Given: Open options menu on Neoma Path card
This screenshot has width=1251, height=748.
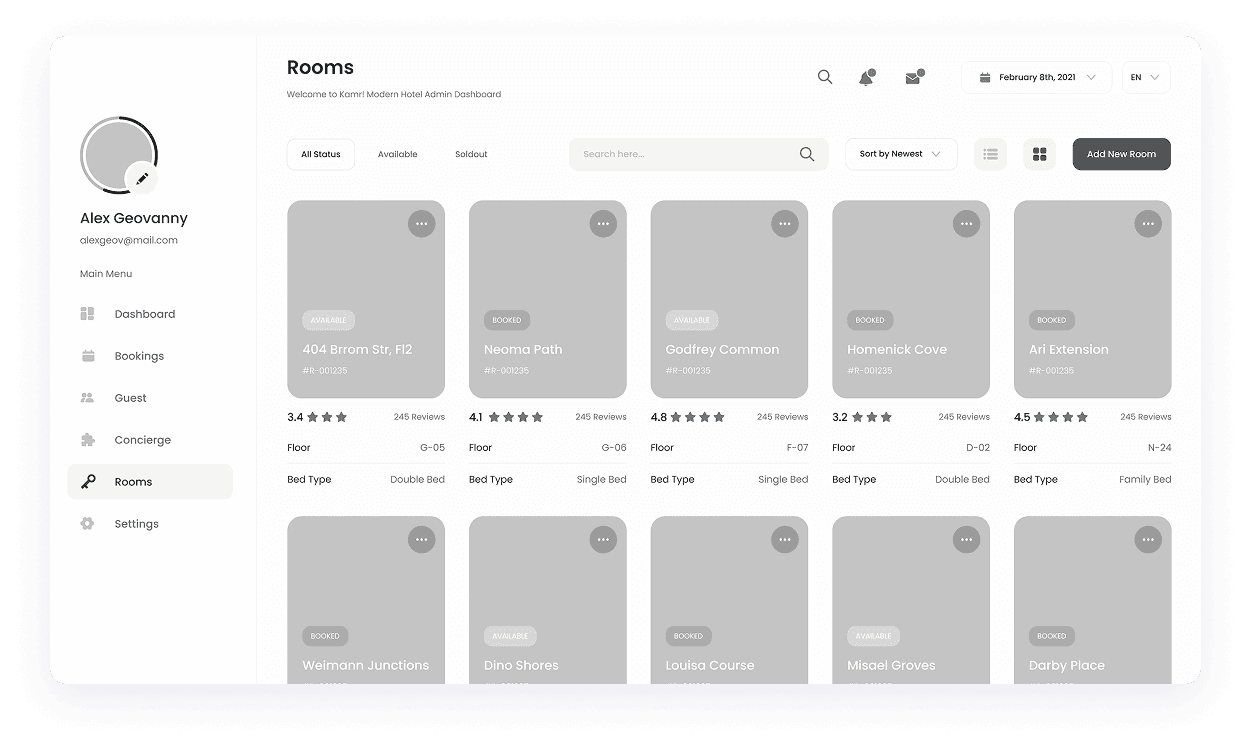Looking at the screenshot, I should (x=603, y=224).
